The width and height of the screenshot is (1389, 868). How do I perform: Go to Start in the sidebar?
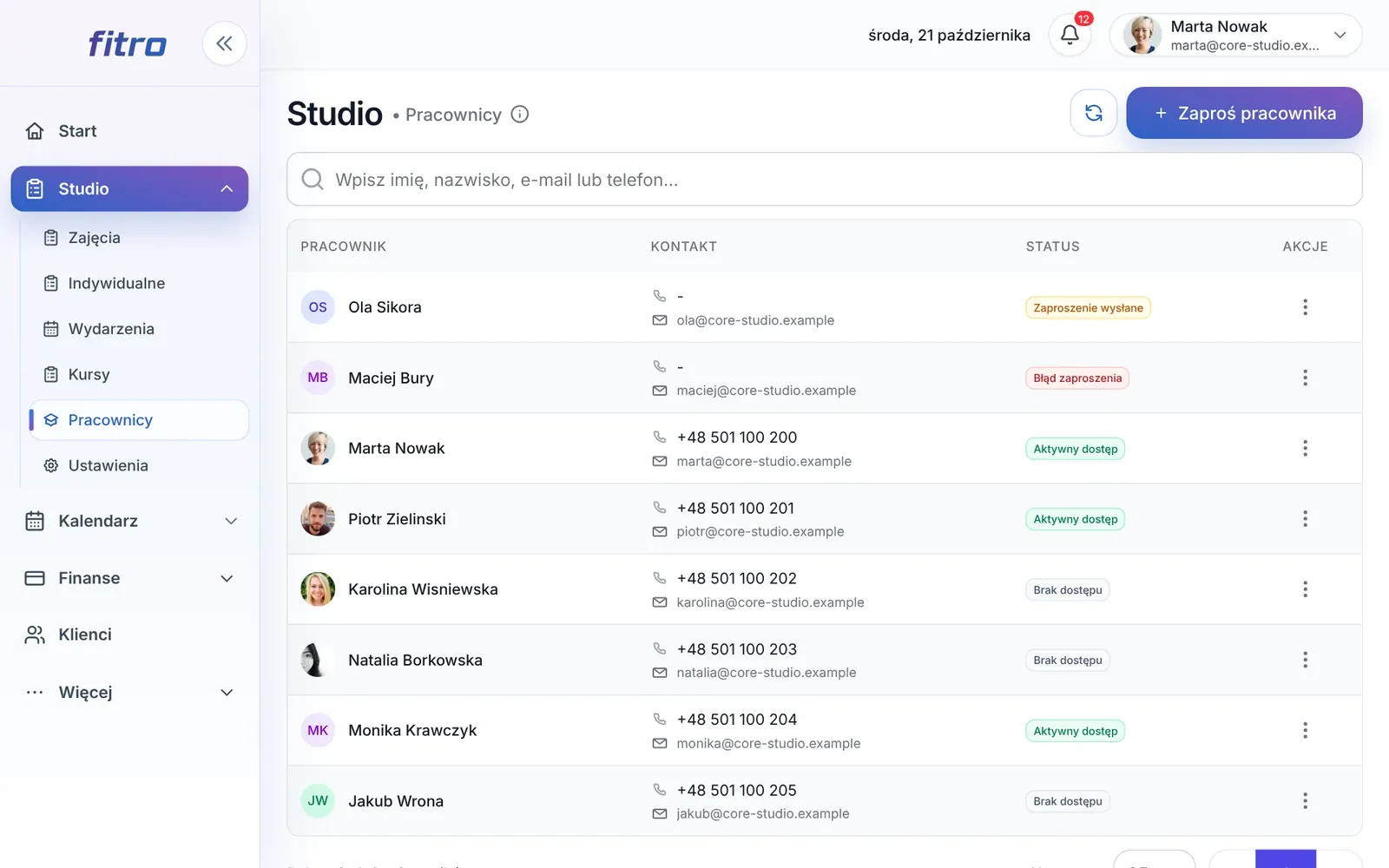coord(130,131)
